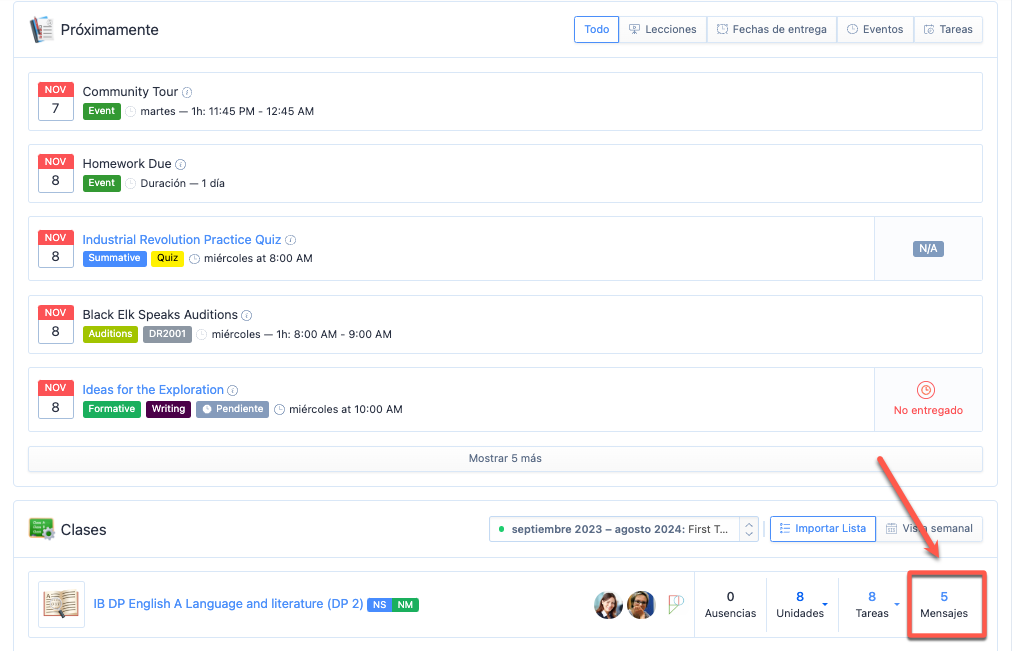Open info icon for Industrial Revolution Practice Quiz
The image size is (1012, 651).
pos(291,241)
